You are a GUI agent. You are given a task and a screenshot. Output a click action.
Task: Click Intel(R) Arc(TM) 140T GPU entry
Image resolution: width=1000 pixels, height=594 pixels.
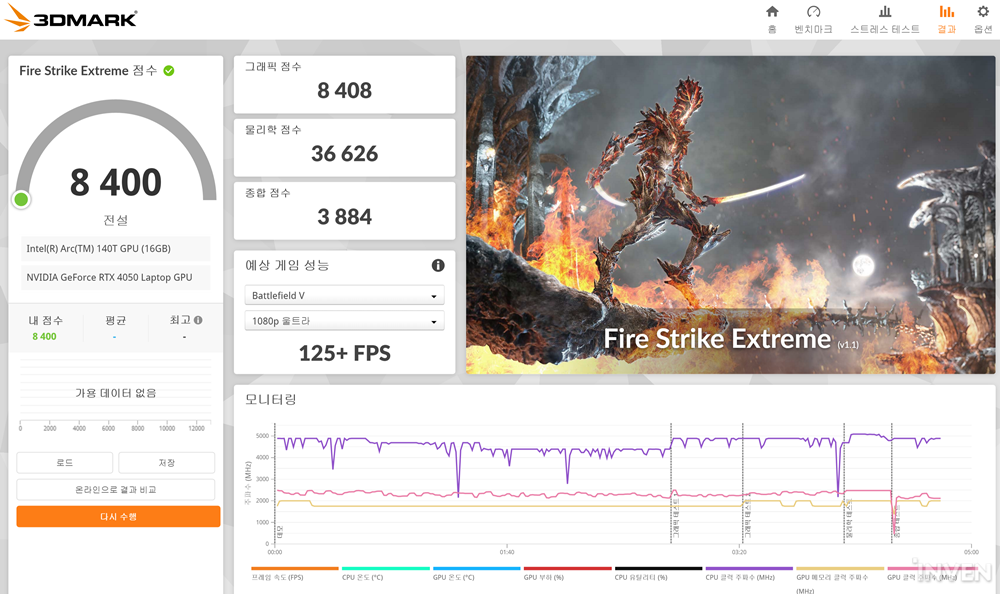115,249
